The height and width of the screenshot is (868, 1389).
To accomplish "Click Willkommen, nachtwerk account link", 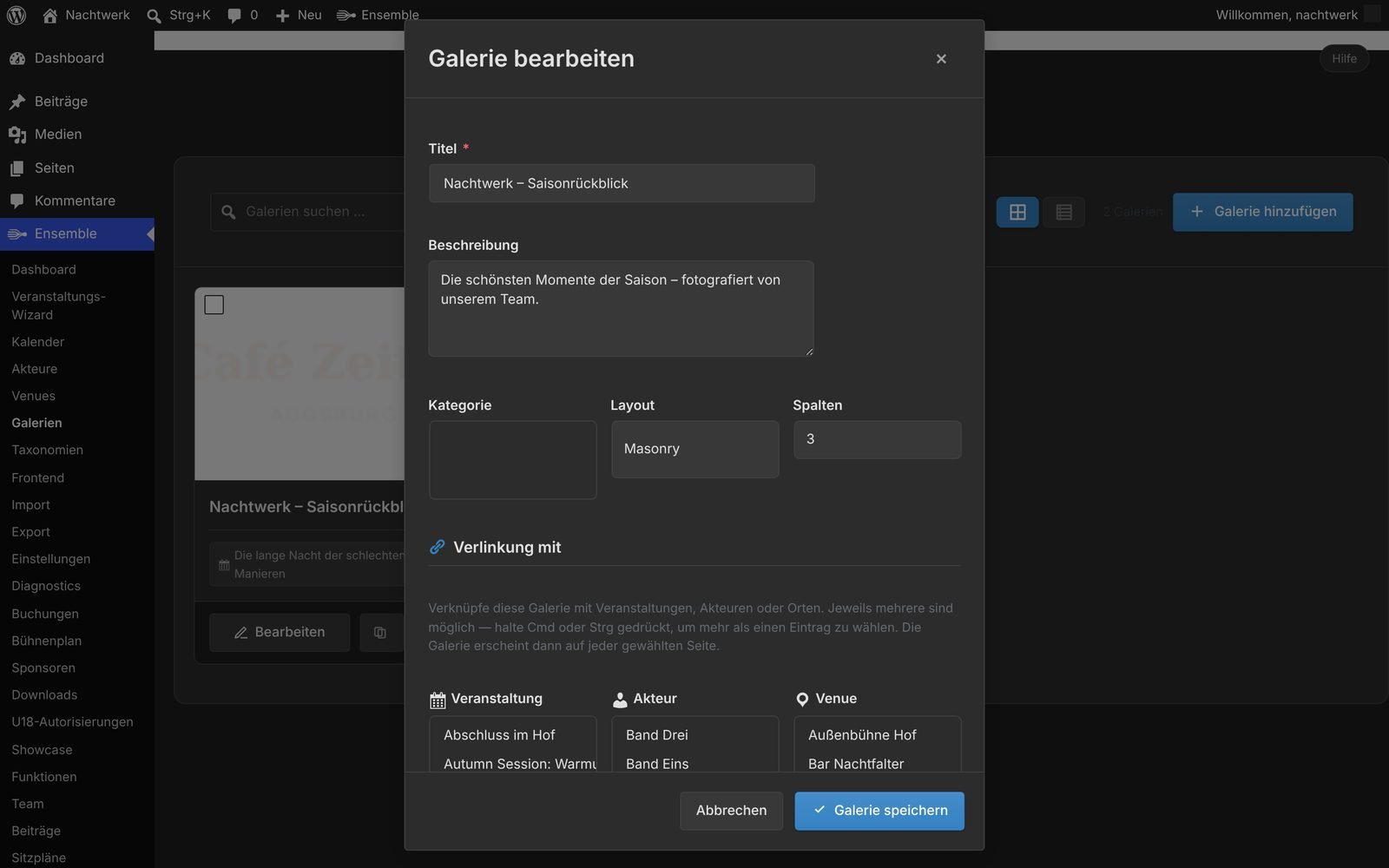I will [x=1287, y=15].
